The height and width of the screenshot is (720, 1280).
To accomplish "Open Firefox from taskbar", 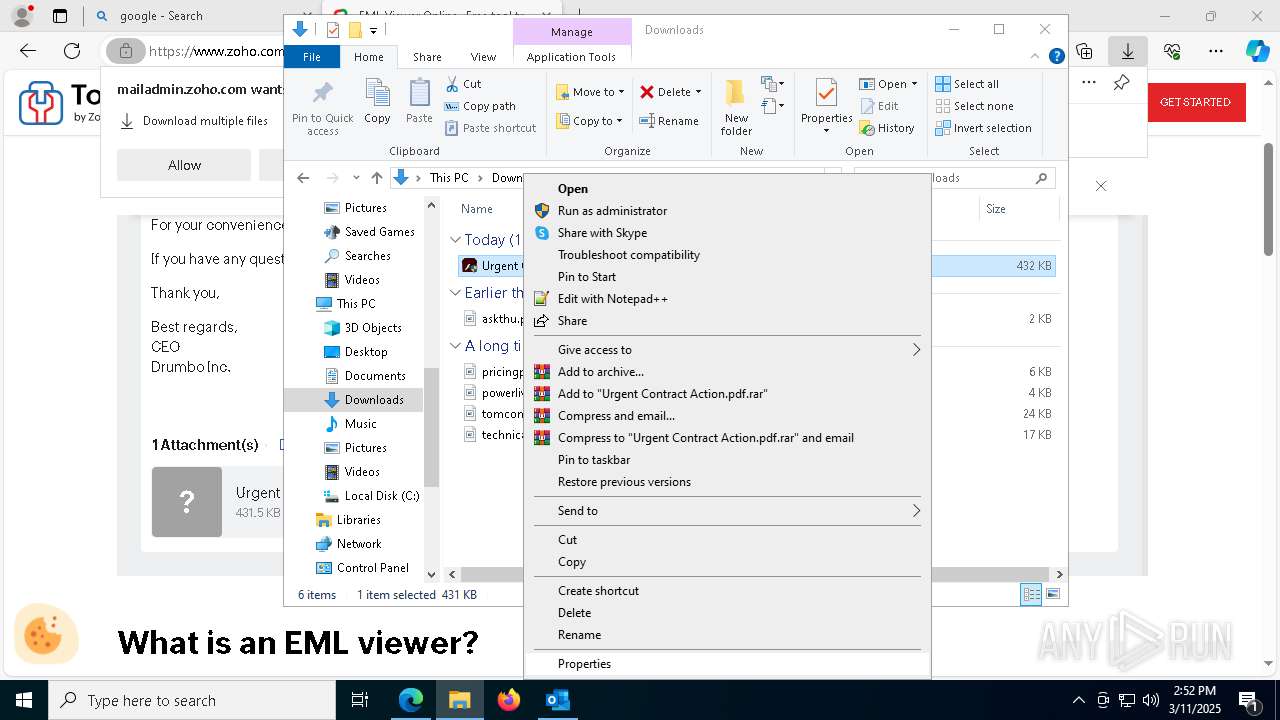I will pos(509,700).
